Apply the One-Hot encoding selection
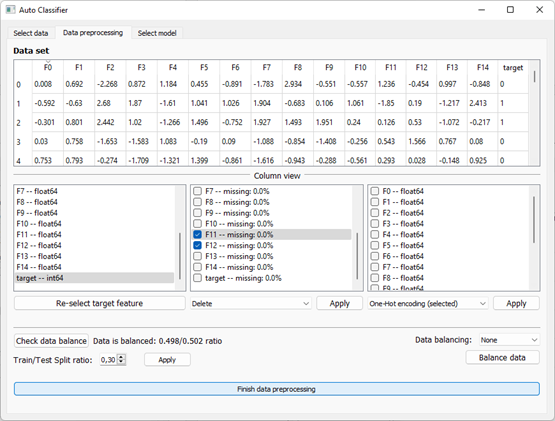This screenshot has height=421, width=555. (516, 303)
